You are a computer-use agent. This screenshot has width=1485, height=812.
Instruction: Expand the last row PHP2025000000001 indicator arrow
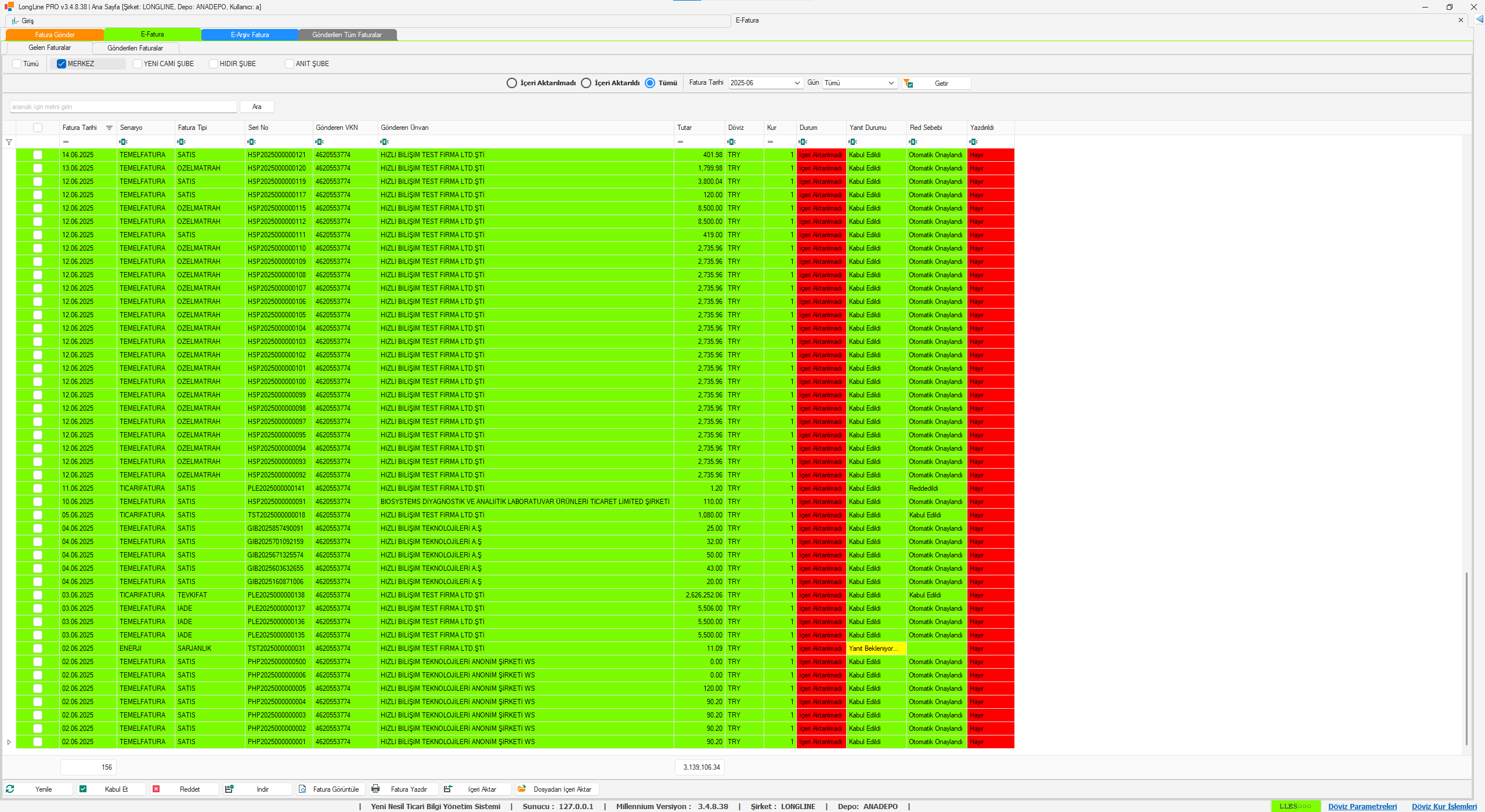[9, 742]
